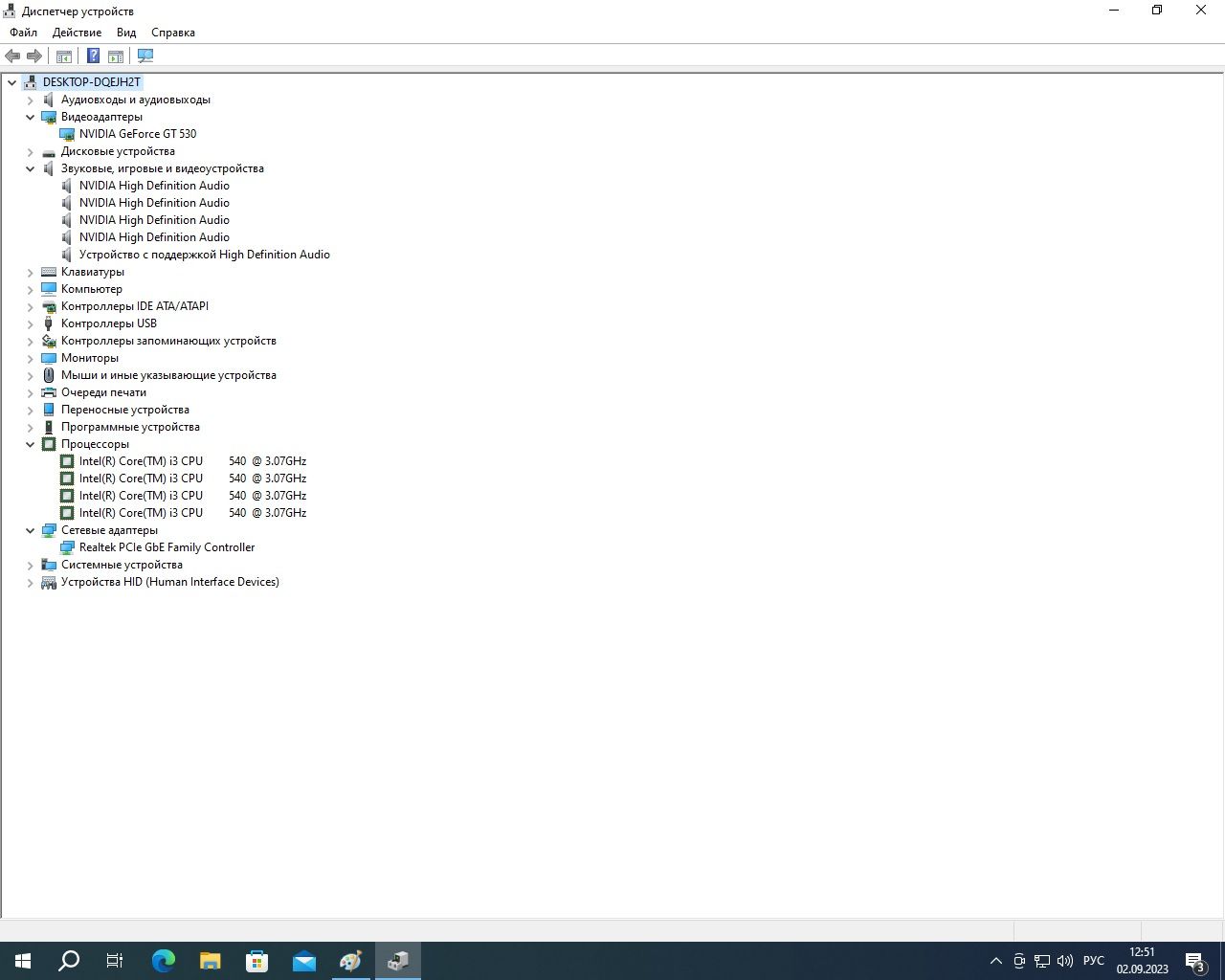Click the Forward arrow in the toolbar

coord(34,56)
